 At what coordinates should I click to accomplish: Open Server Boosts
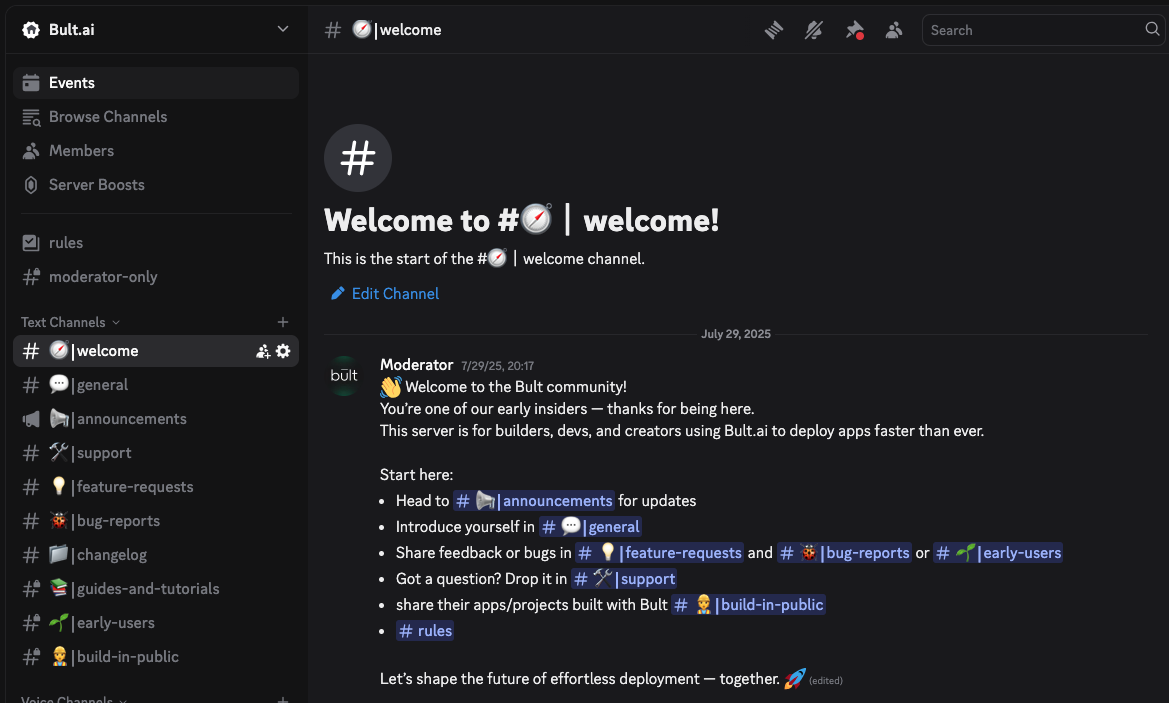click(x=156, y=185)
